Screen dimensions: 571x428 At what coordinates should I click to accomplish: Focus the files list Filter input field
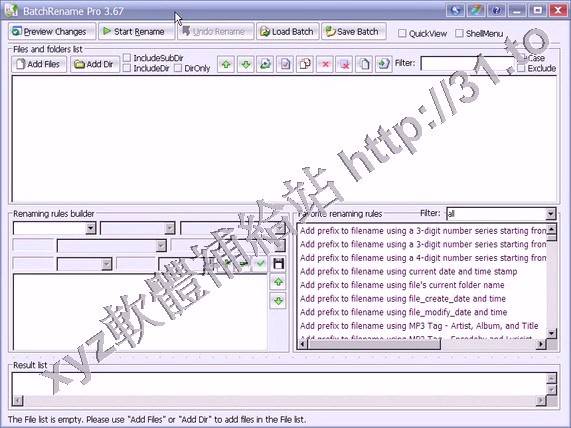[x=467, y=64]
